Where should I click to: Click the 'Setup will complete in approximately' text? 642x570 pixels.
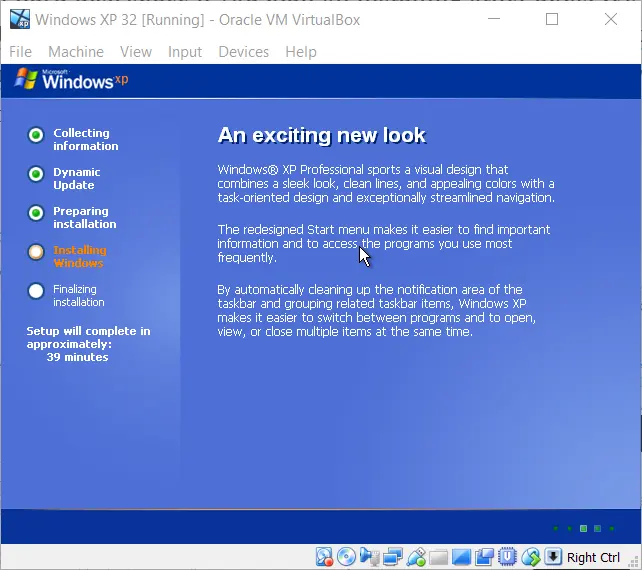[x=88, y=337]
